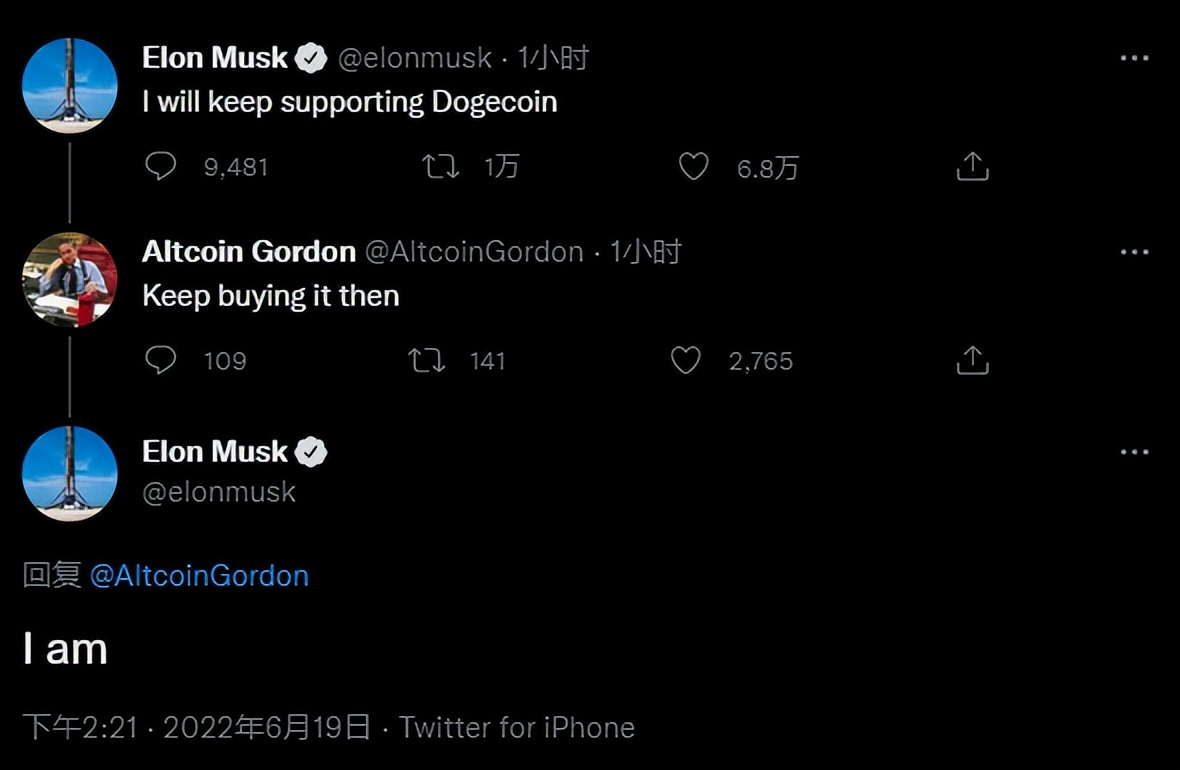Click the verified badge beside the @elonmusk · 1小时 header
Screen dimensions: 1180x770
312,59
